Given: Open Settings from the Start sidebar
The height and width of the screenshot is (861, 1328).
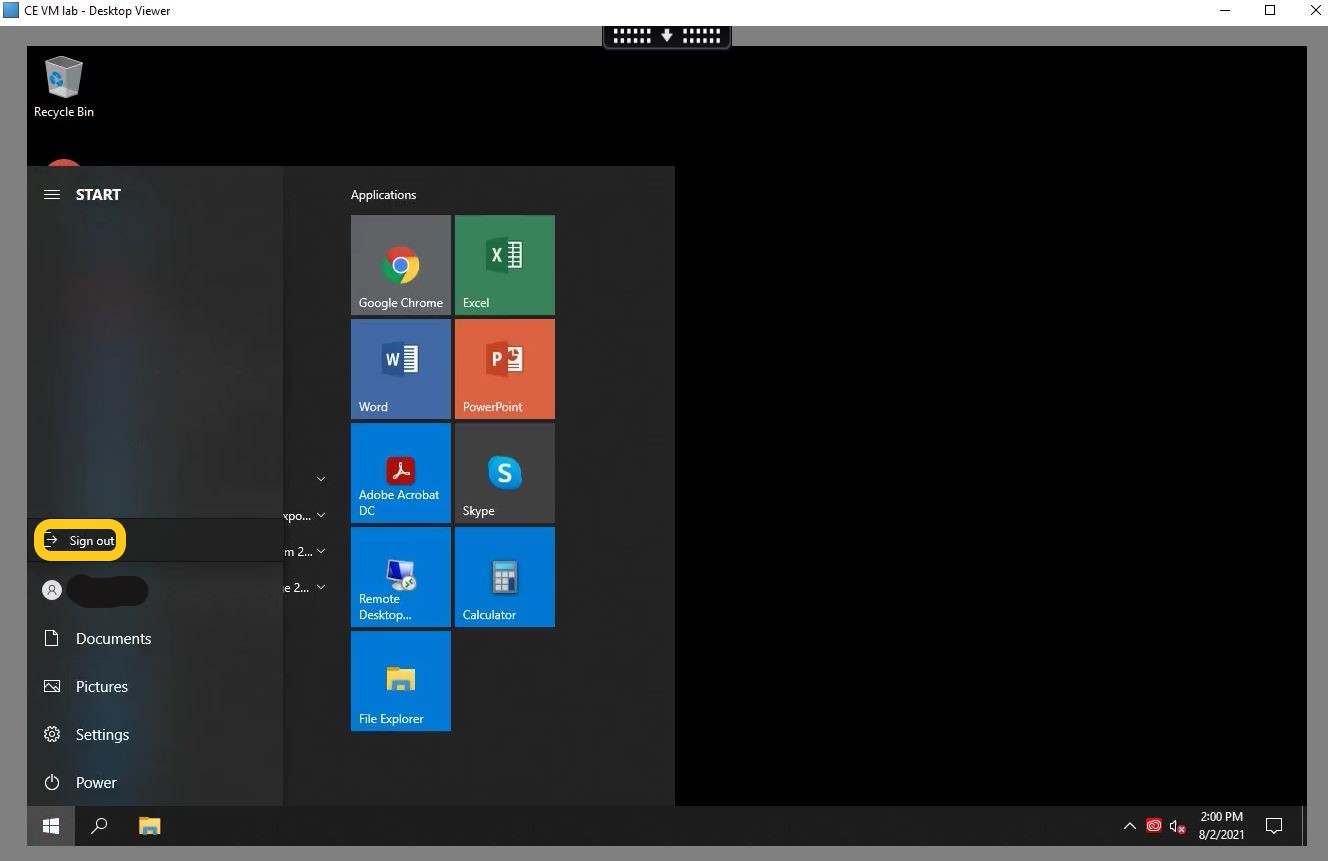Looking at the screenshot, I should 155,734.
